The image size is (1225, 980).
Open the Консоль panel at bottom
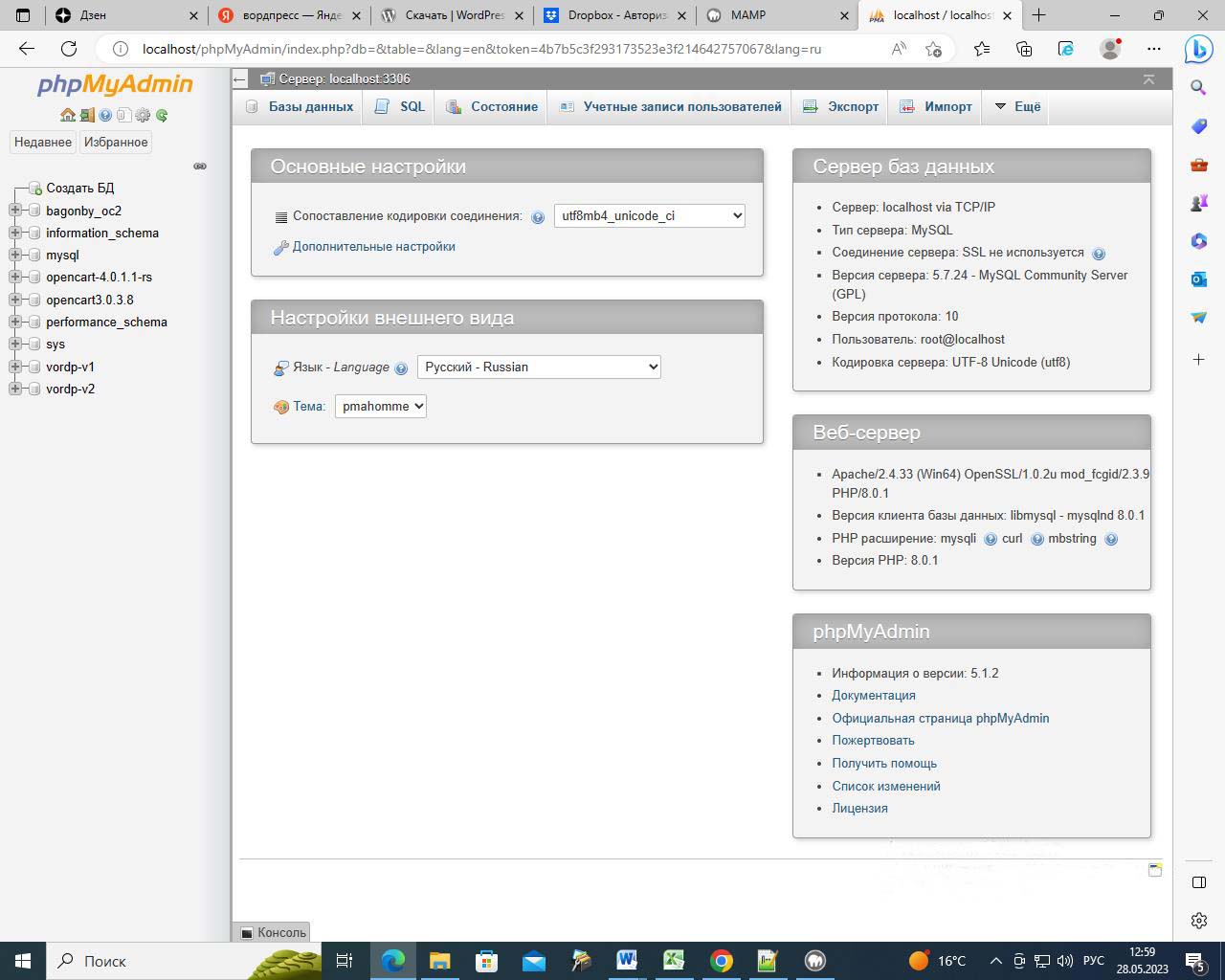point(273,932)
